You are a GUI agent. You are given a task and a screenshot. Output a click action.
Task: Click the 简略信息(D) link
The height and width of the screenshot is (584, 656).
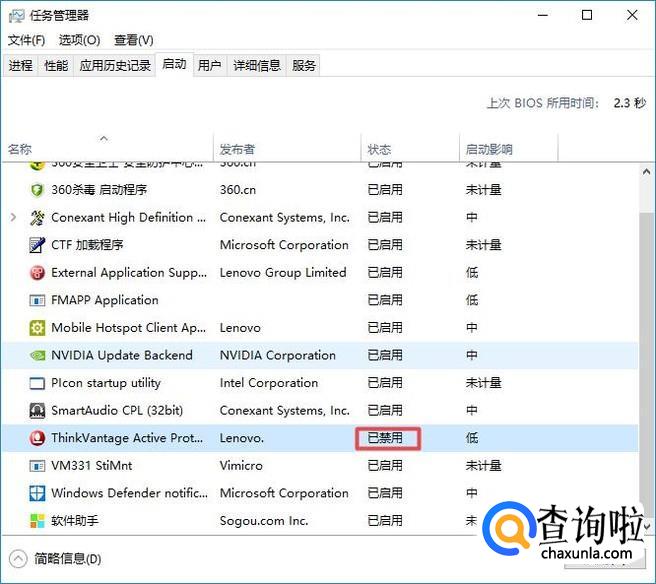tap(68, 559)
